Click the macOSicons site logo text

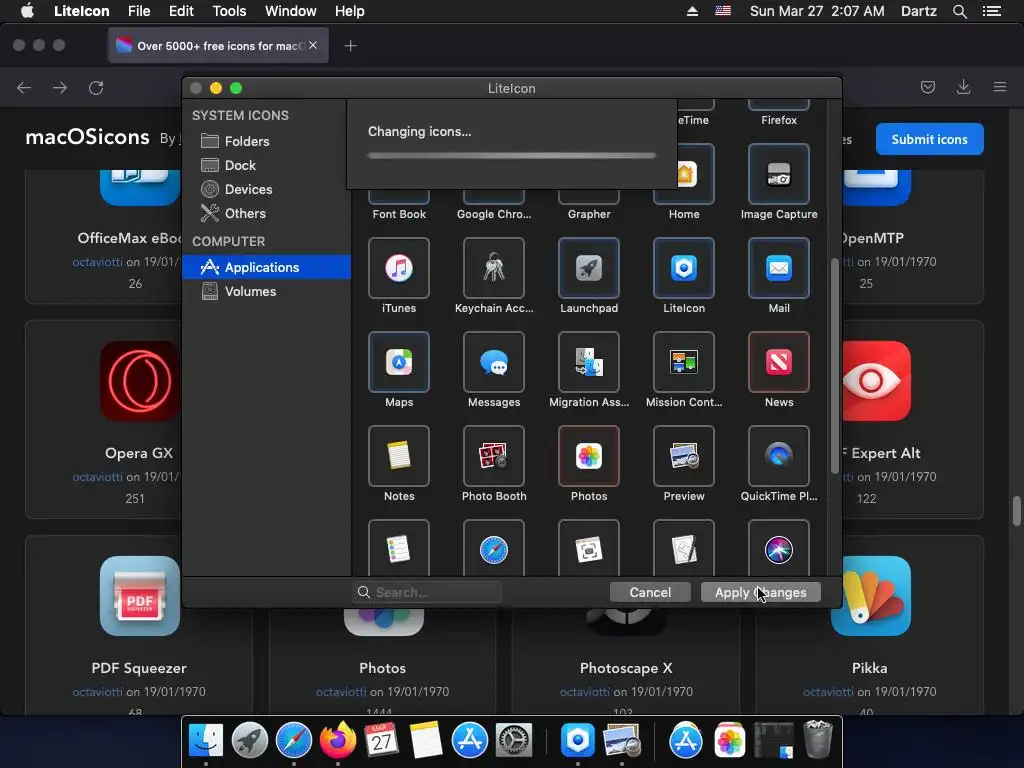coord(88,137)
